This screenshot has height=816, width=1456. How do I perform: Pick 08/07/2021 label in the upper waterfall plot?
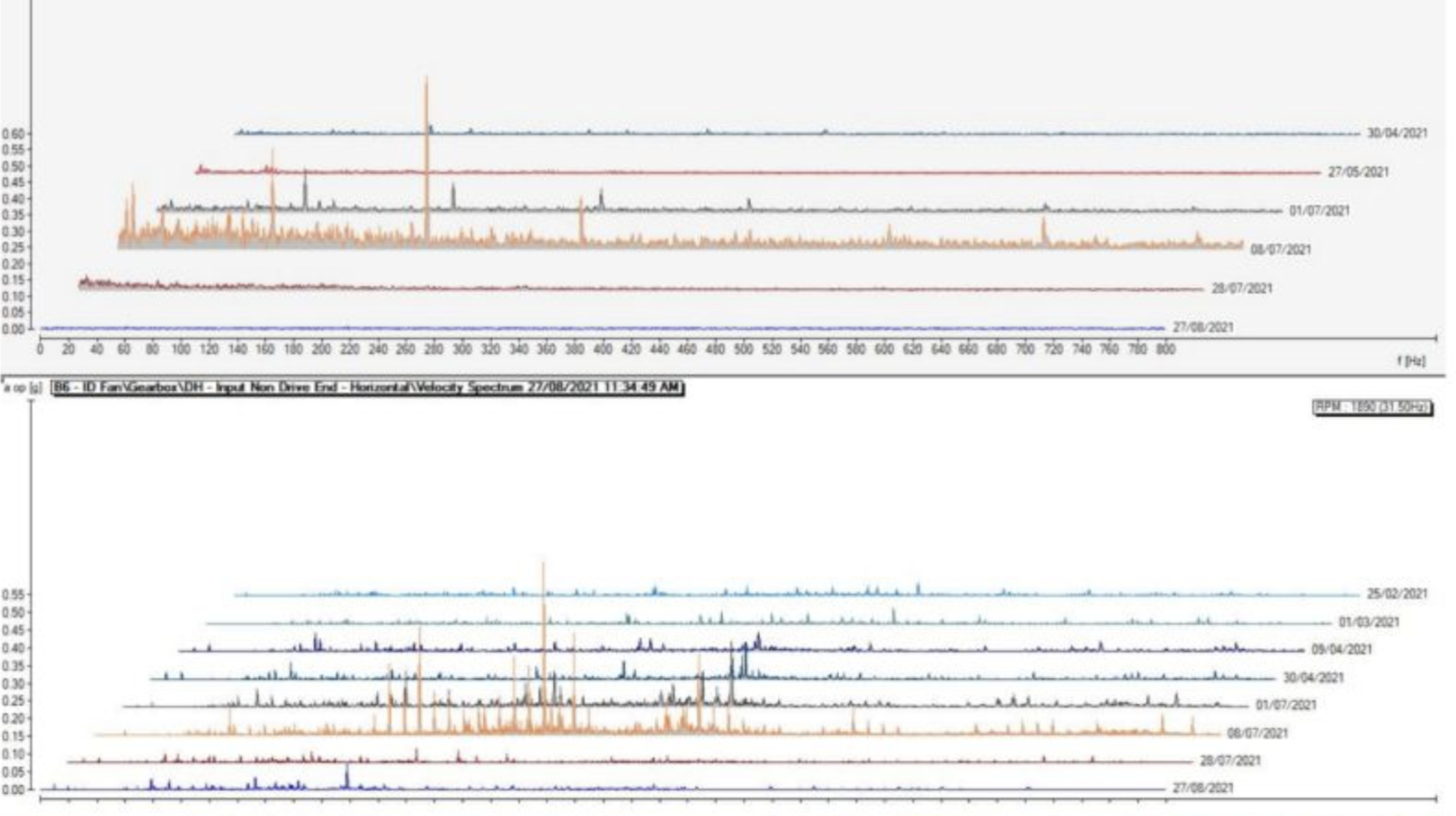pyautogui.click(x=1281, y=249)
